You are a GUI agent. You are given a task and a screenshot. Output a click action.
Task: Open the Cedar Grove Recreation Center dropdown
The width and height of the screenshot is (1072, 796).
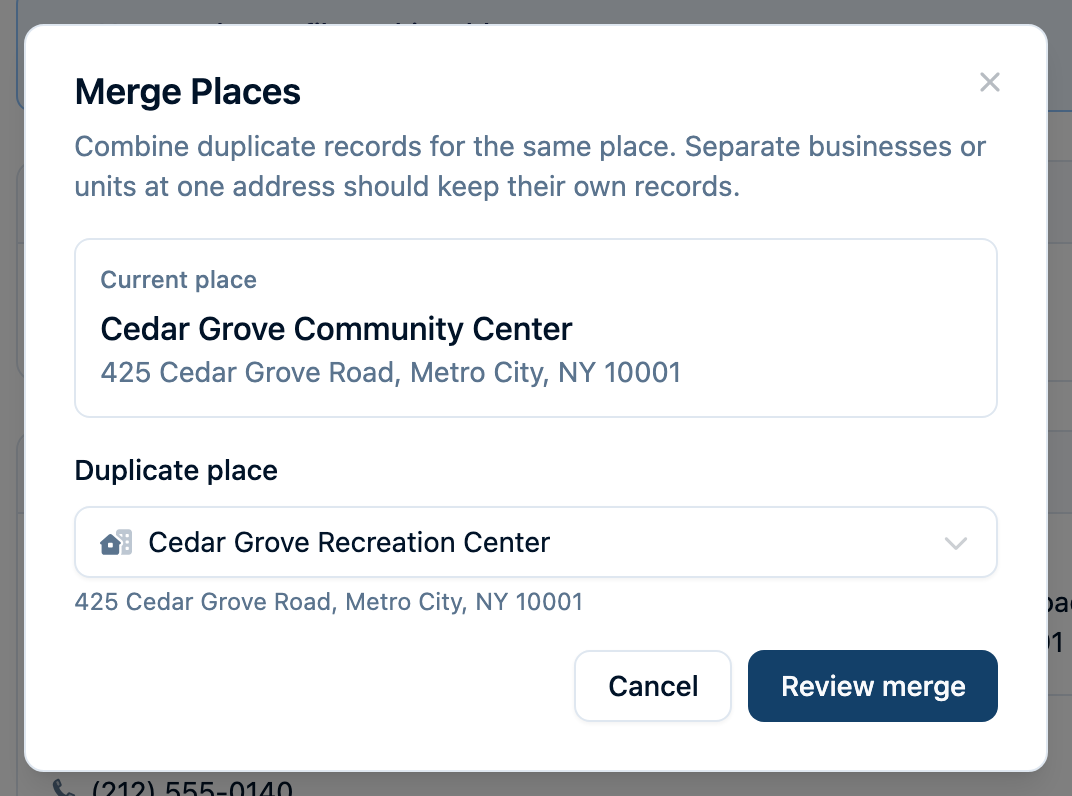pyautogui.click(x=535, y=542)
